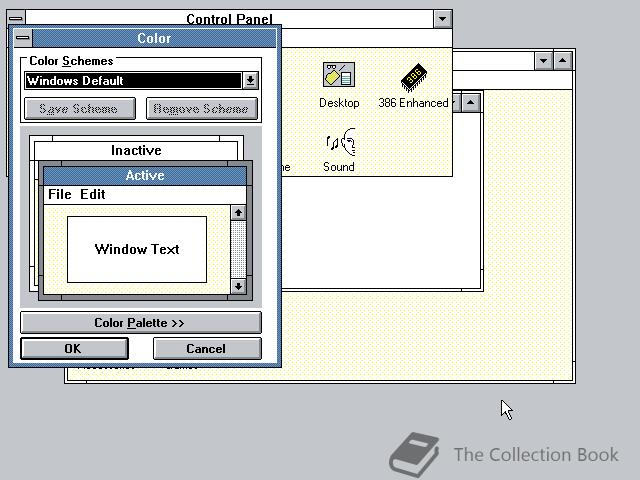
Task: Click the sample scrollbar track
Action: click(x=238, y=249)
